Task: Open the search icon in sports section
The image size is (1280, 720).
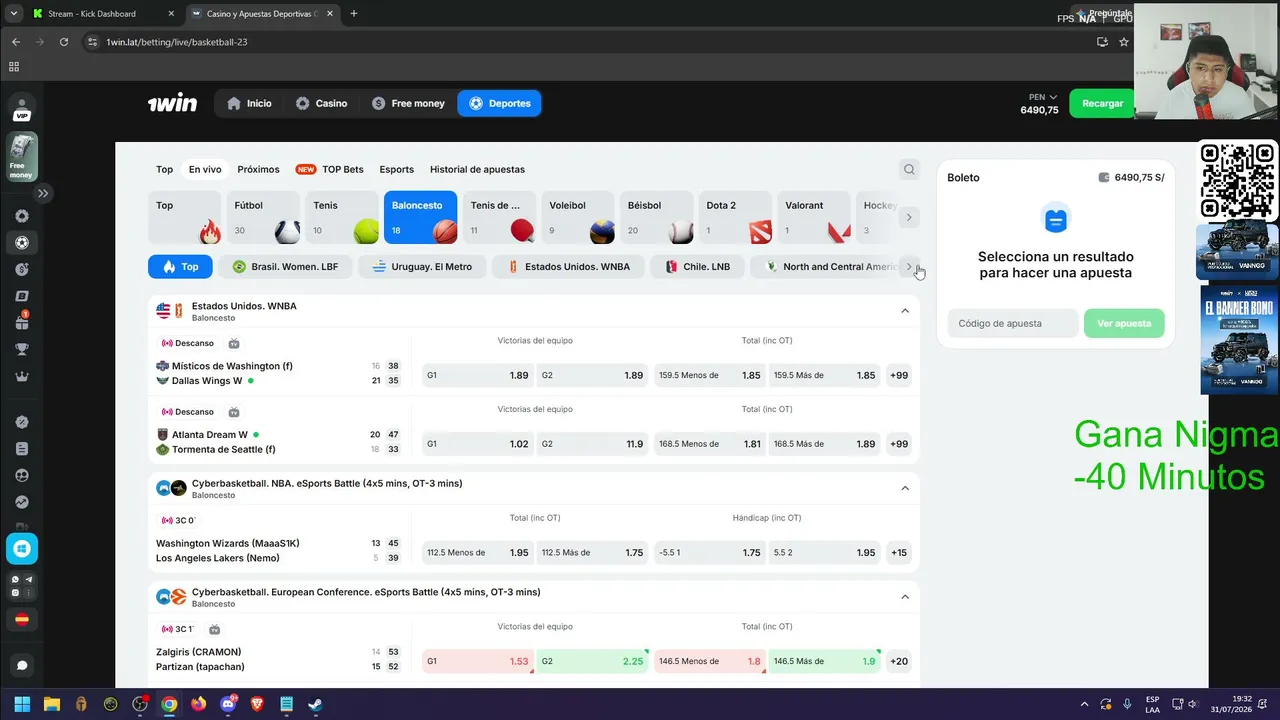Action: (909, 169)
